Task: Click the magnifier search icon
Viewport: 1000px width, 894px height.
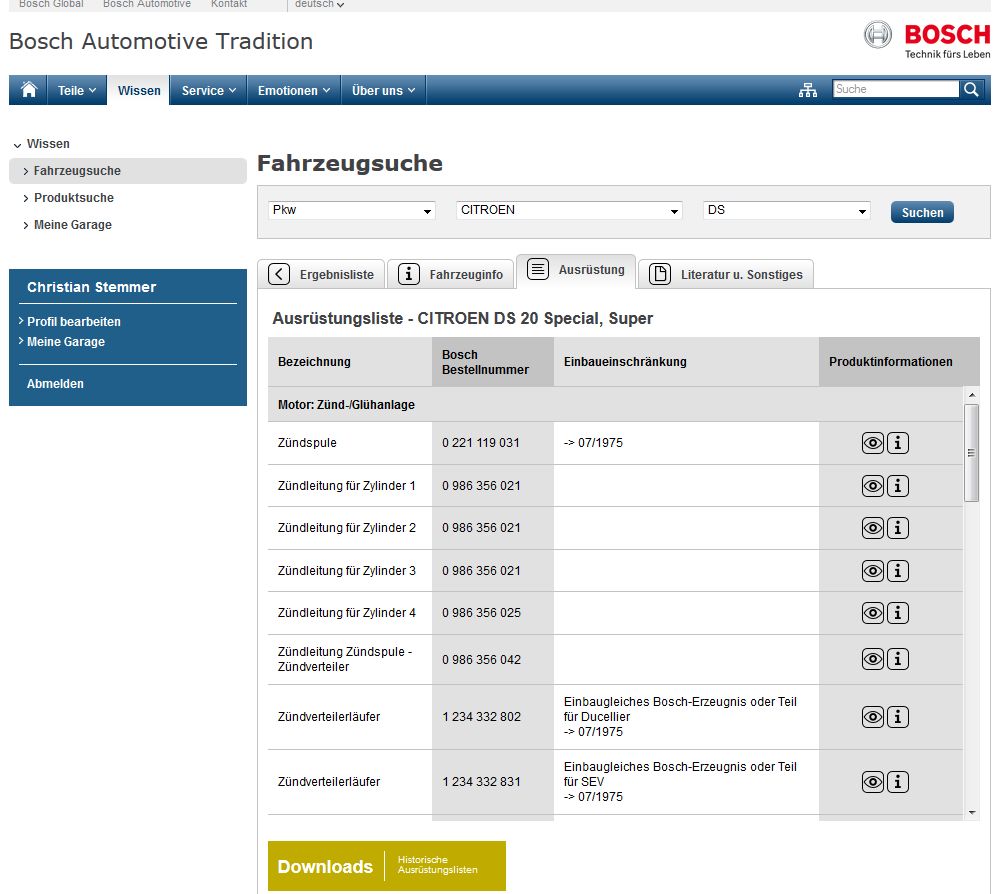Action: pos(971,89)
